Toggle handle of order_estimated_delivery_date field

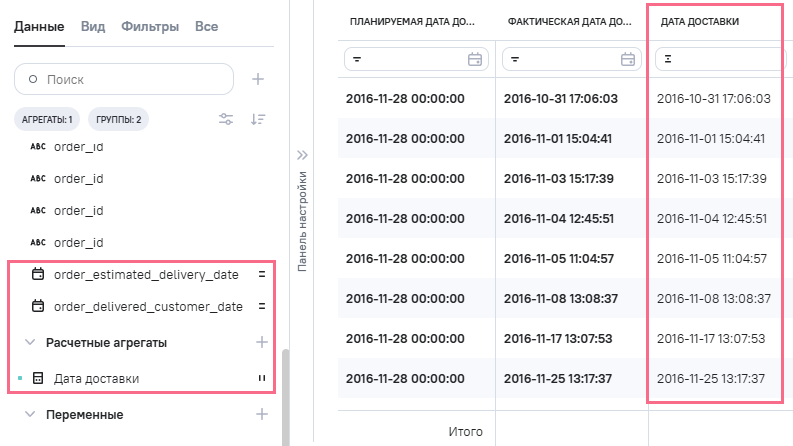pos(262,273)
